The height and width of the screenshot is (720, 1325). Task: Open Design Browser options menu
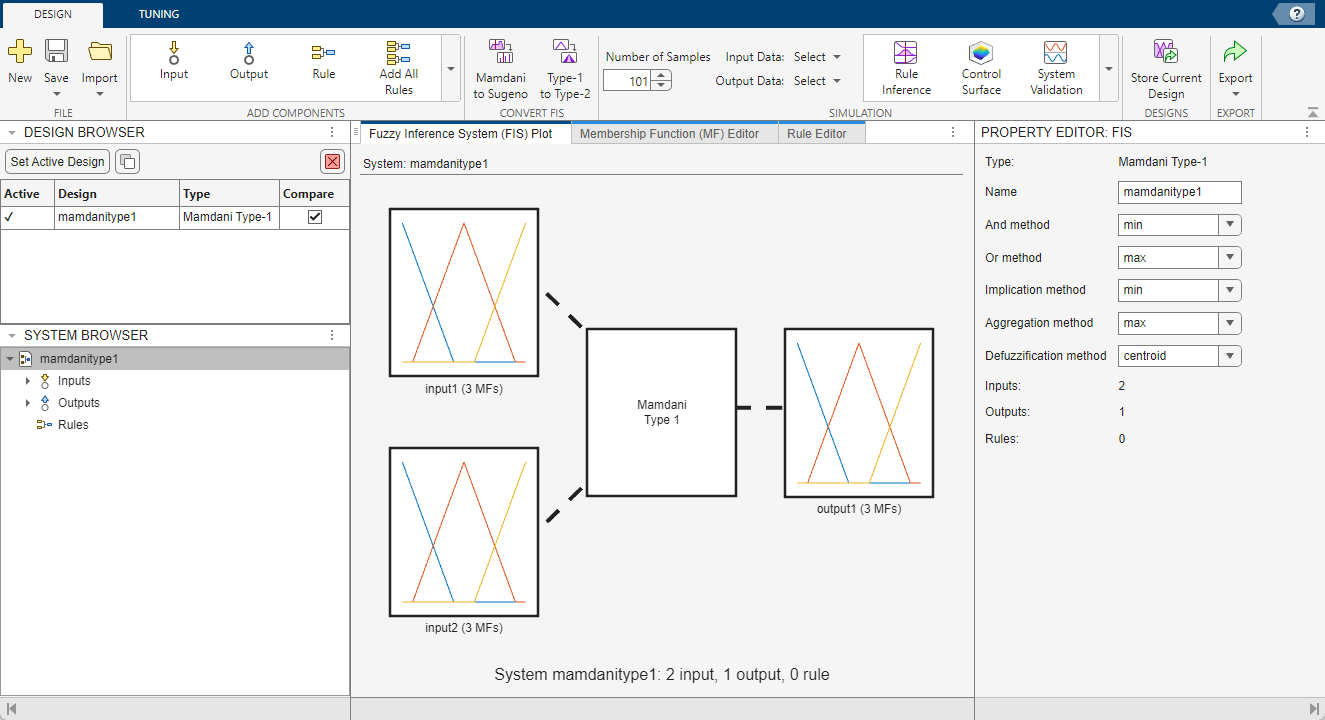pos(333,132)
